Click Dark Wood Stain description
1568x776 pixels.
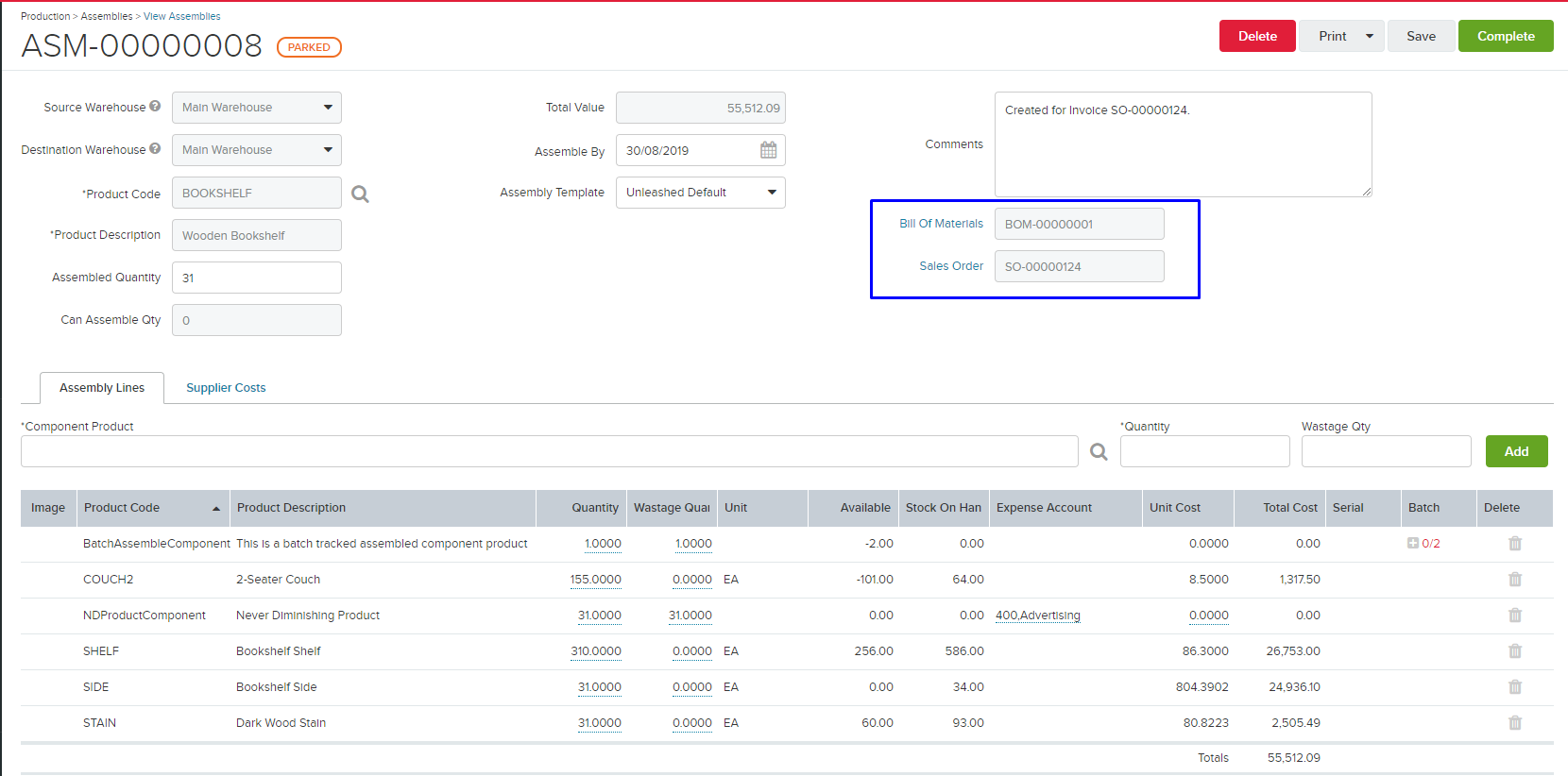(281, 723)
